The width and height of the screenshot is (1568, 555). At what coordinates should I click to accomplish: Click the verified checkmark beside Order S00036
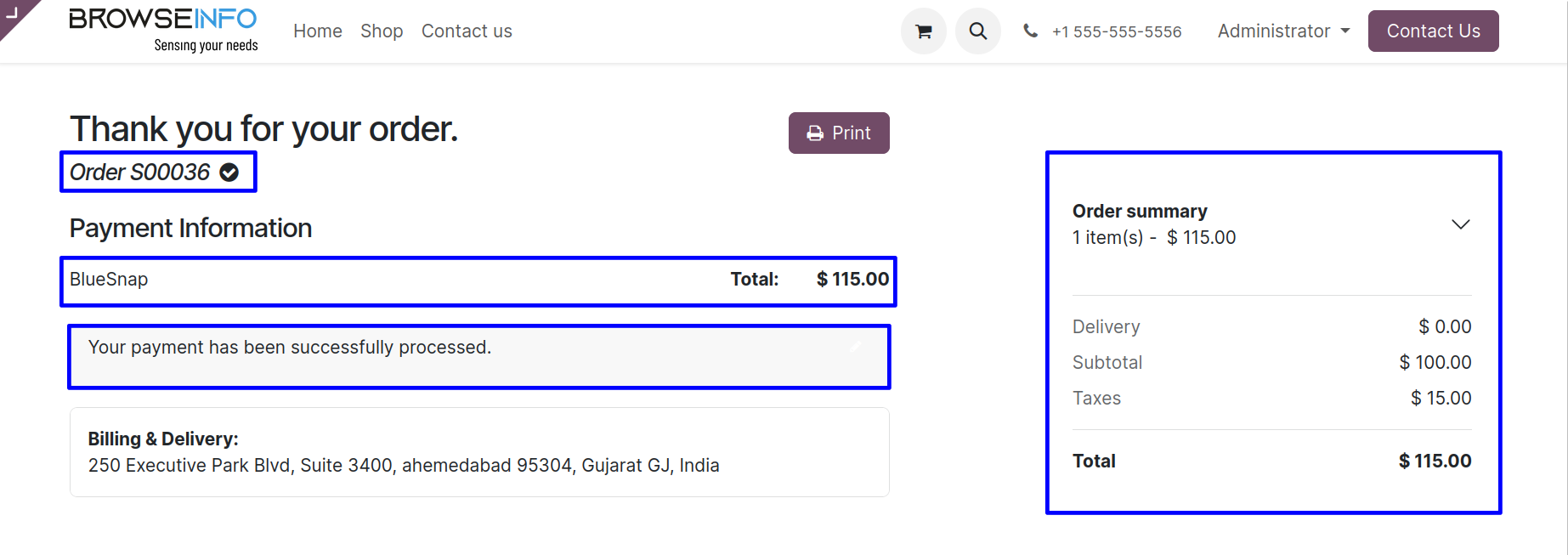(229, 173)
